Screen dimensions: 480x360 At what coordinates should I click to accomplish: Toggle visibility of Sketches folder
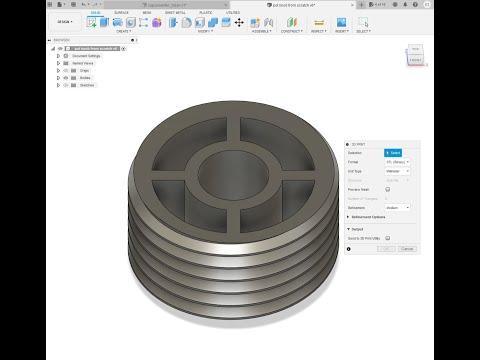(x=66, y=85)
